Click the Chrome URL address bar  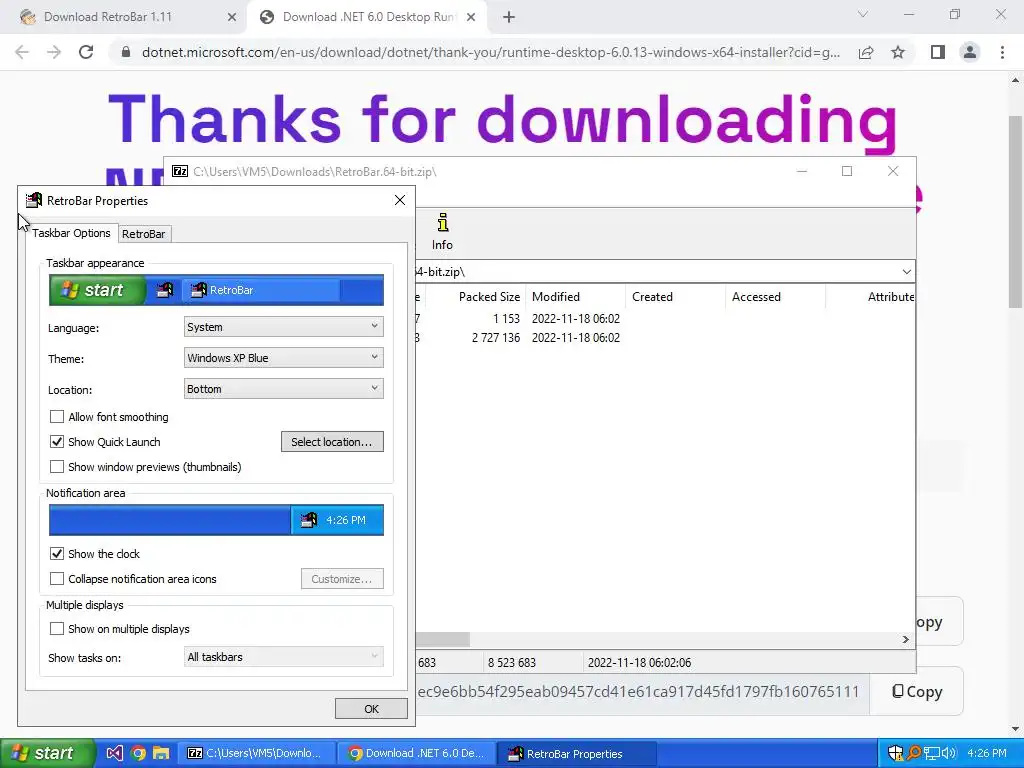coord(490,52)
